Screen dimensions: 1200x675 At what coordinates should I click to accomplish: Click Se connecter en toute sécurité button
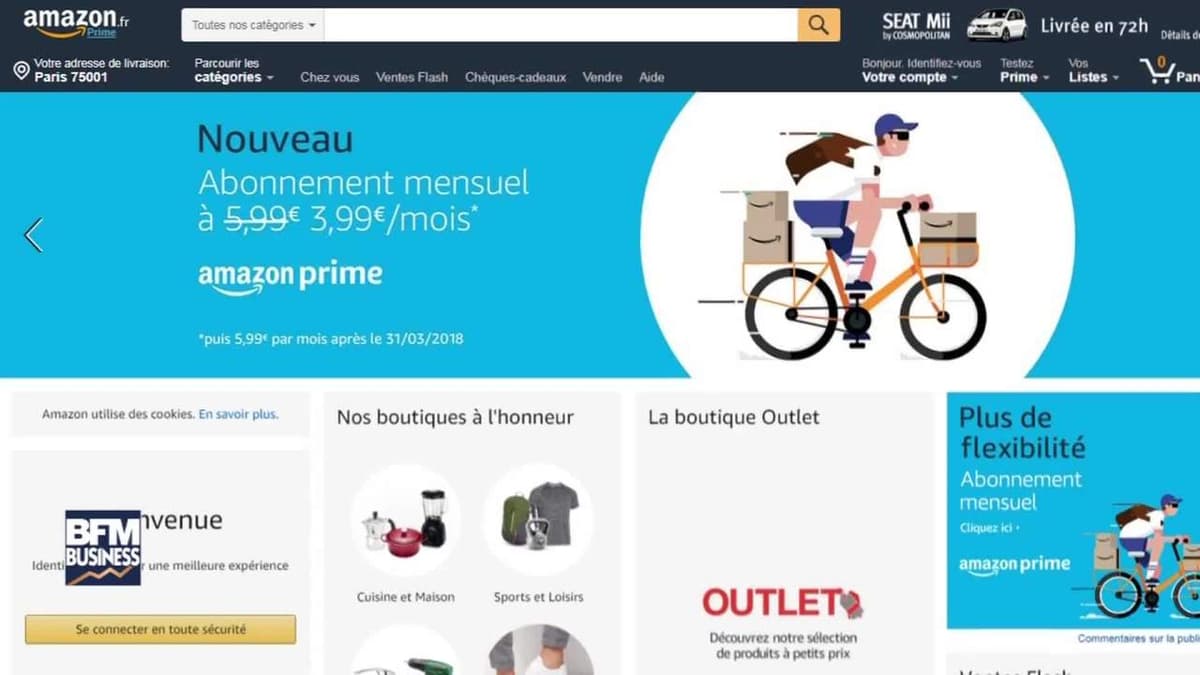click(160, 629)
